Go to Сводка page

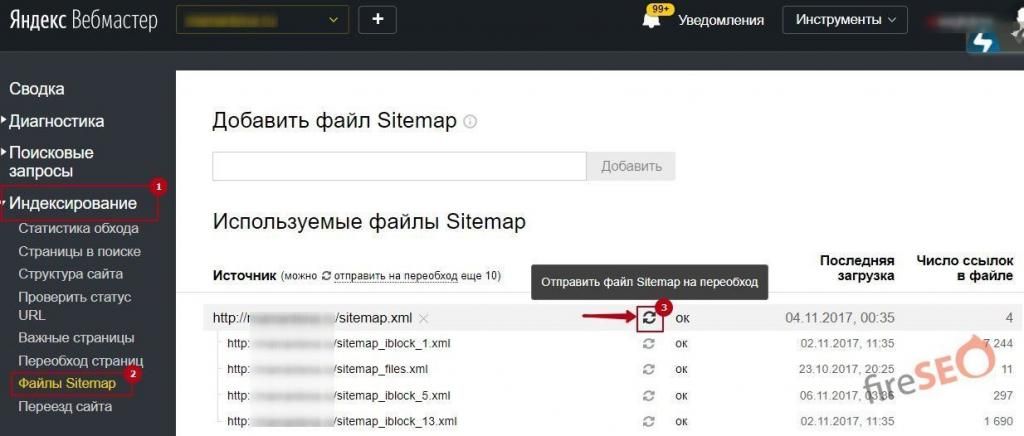tap(37, 89)
